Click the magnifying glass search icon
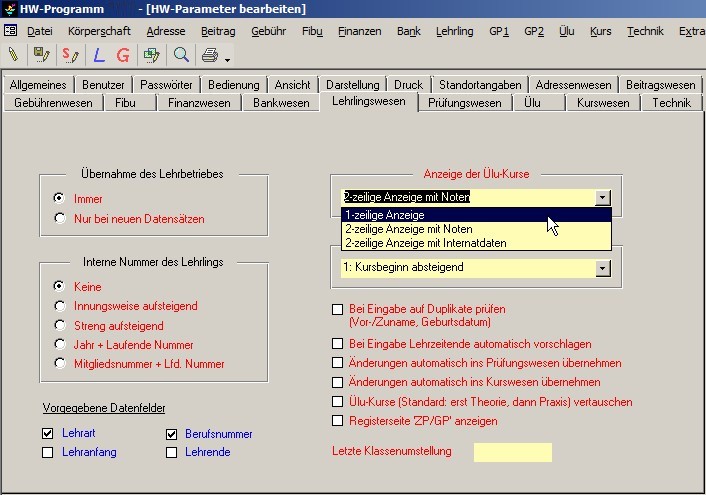The width and height of the screenshot is (706, 495). coord(181,54)
